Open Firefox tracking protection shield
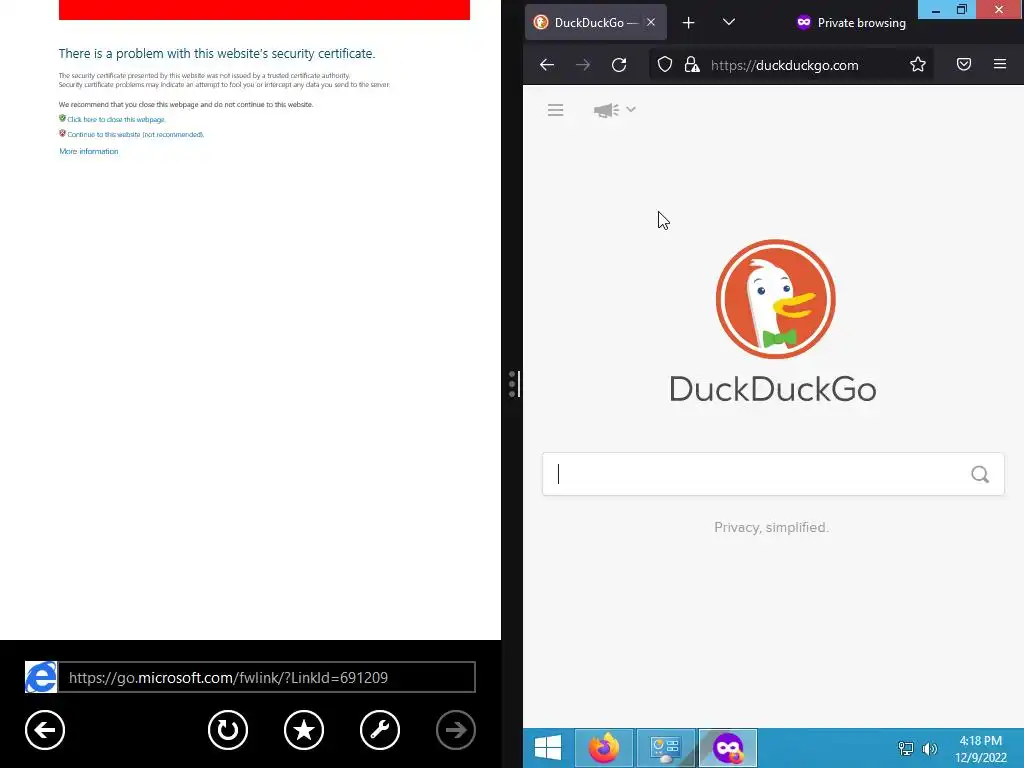Screen dimensions: 1024x768 click(x=665, y=65)
